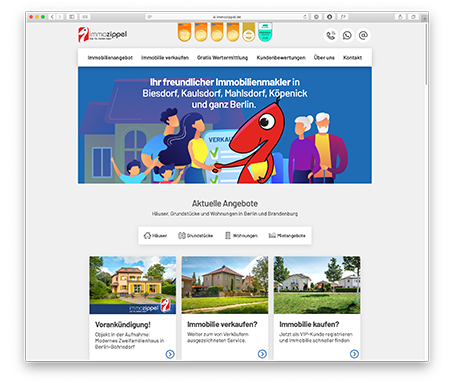Open Kundenbewertungen menu item
Image resolution: width=455 pixels, height=383 pixels.
point(281,58)
